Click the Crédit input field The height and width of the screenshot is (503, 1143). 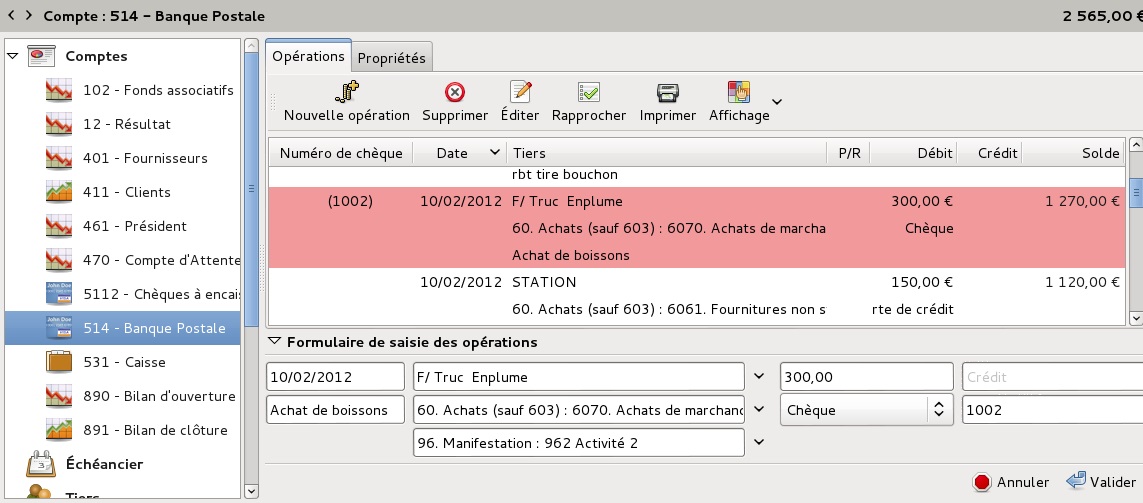click(x=1053, y=377)
